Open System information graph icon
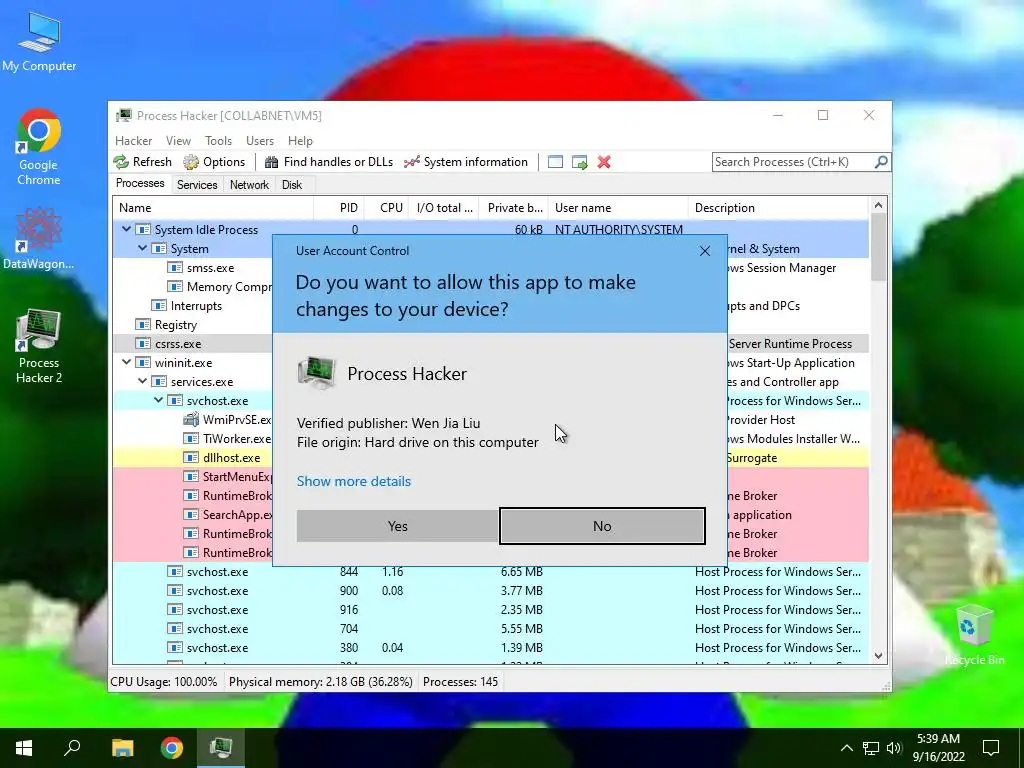1024x768 pixels. [x=411, y=162]
